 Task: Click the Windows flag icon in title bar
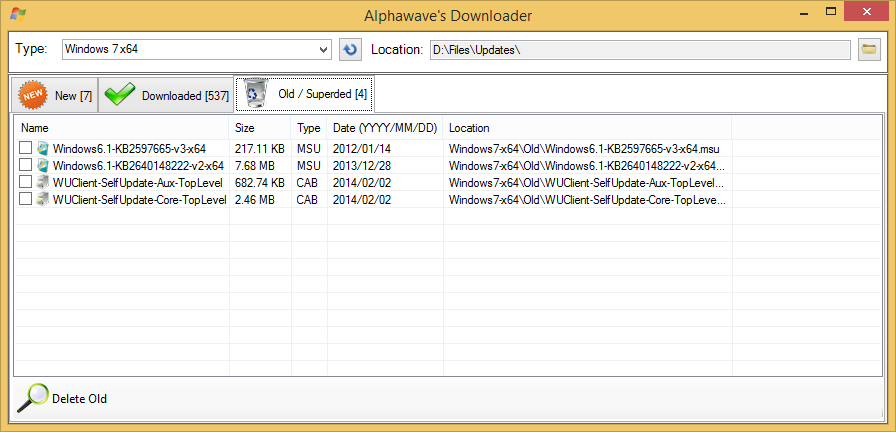17,13
